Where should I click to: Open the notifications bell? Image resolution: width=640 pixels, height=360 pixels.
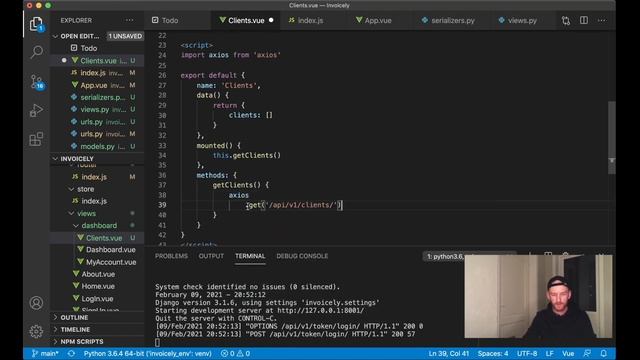pos(604,353)
